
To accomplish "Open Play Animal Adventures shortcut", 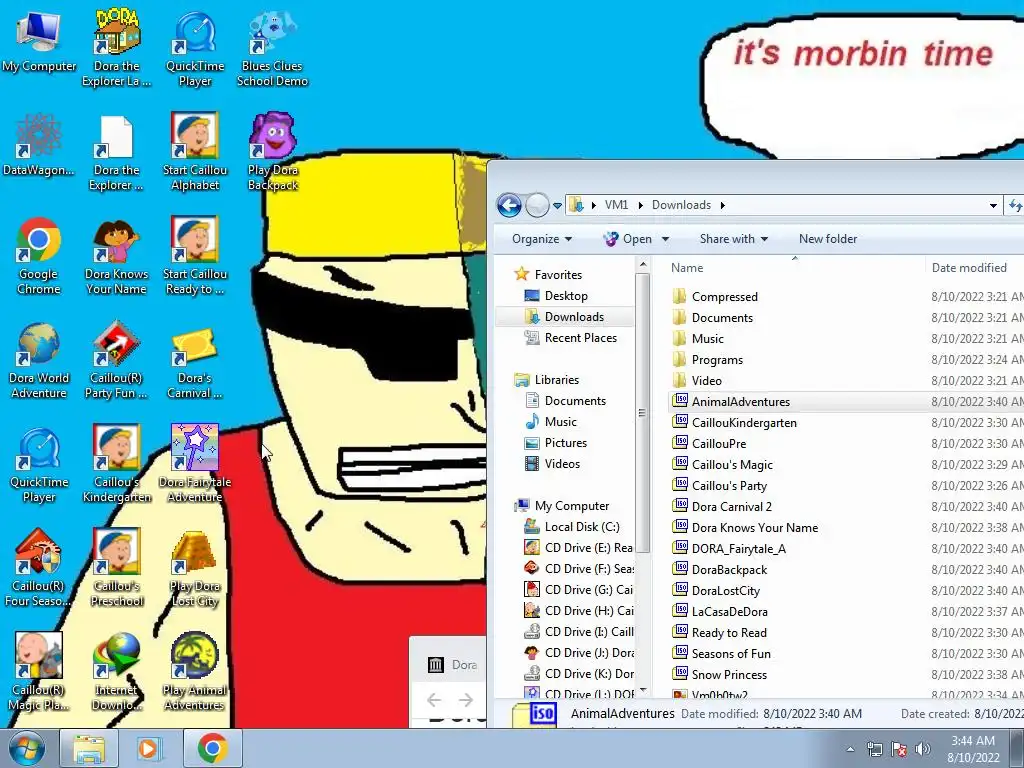I will click(195, 671).
